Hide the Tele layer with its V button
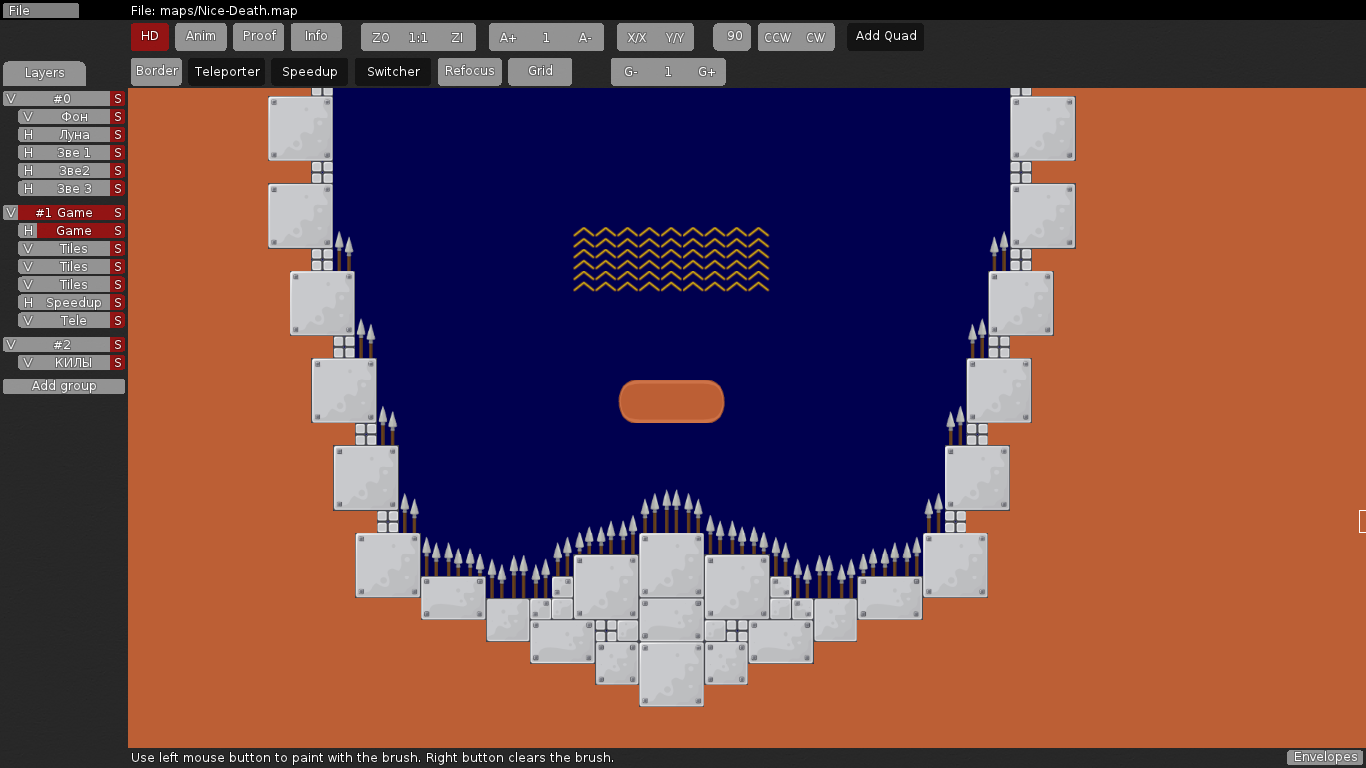This screenshot has width=1366, height=768. [x=28, y=321]
